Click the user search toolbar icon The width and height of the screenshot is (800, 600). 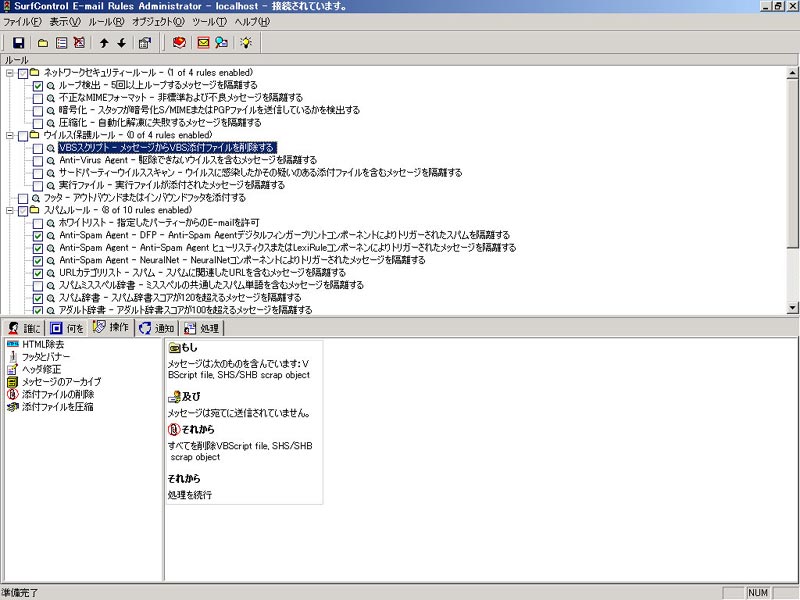click(x=221, y=43)
